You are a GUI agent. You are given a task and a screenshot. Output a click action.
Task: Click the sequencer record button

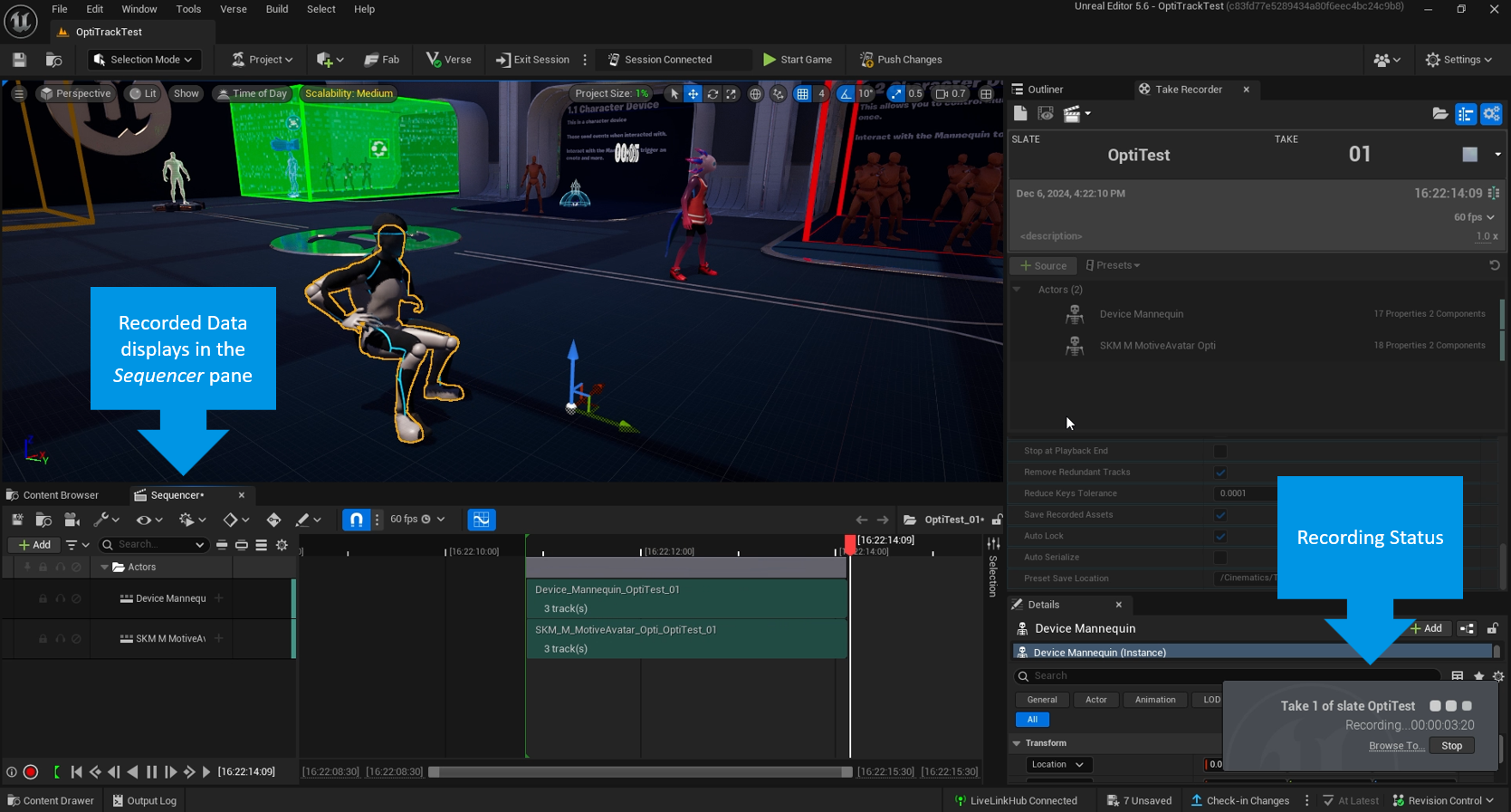(31, 772)
